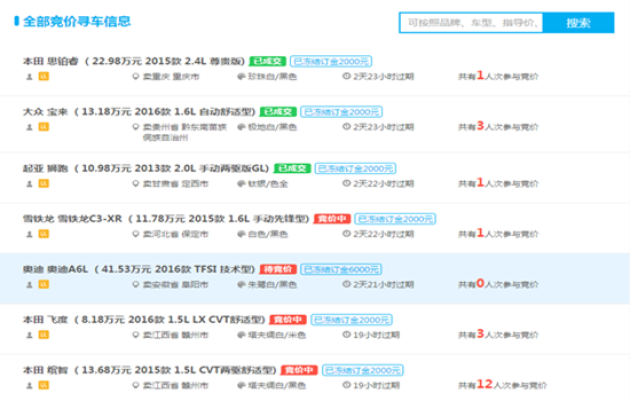The height and width of the screenshot is (401, 630).
Task: Click the clock icon in the 奥迪A6L row
Action: point(346,284)
